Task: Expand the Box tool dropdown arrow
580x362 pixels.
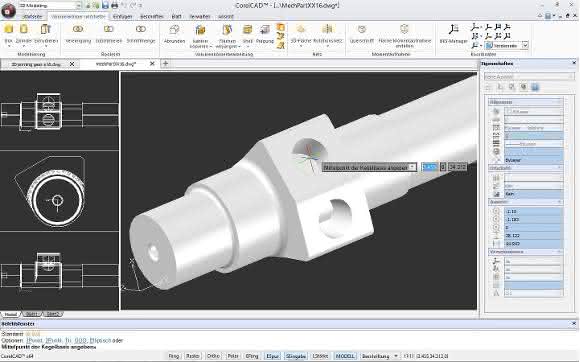Action: tap(8, 47)
